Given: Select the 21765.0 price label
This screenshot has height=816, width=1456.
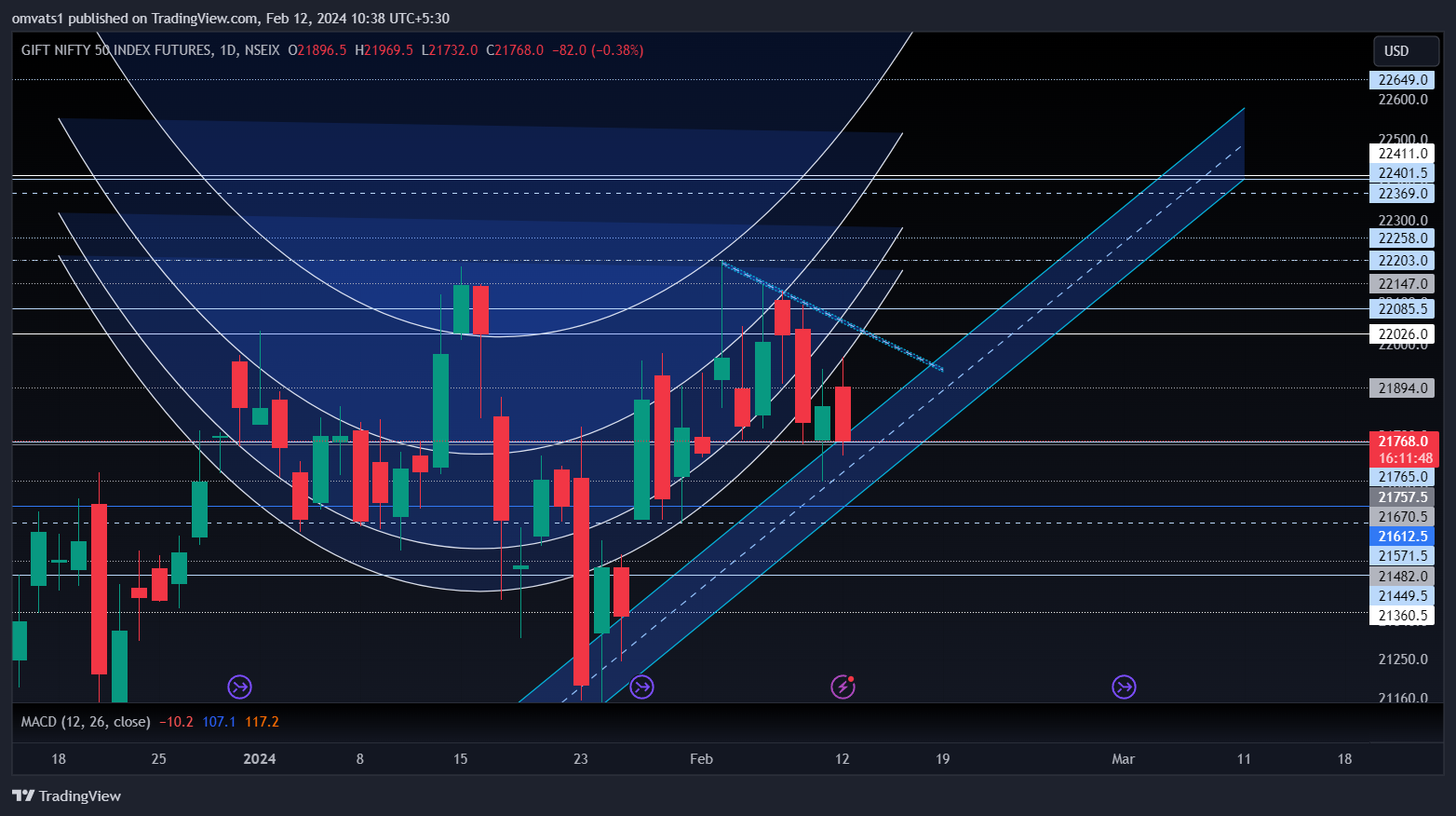Looking at the screenshot, I should (1402, 477).
